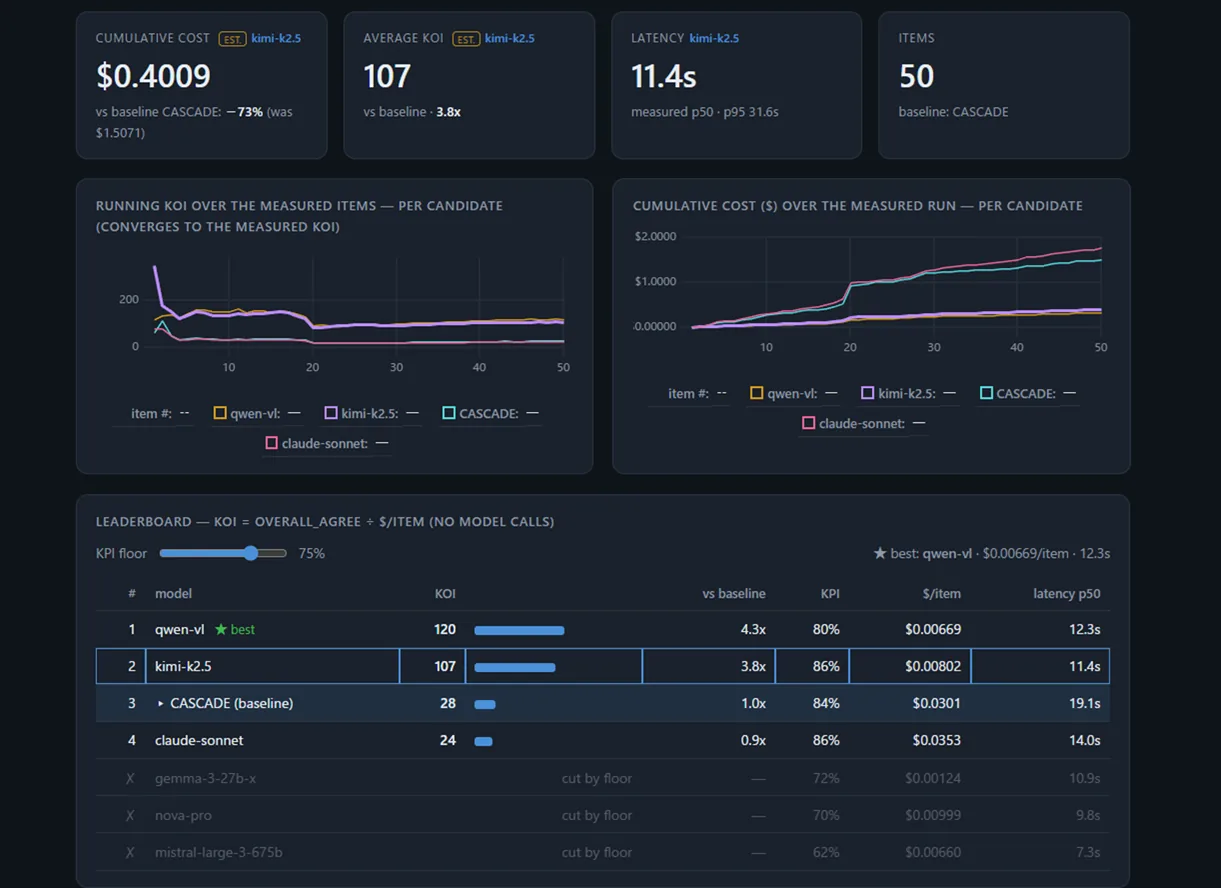Click the '4.3x' vs baseline cell
1221x888 pixels.
pyautogui.click(x=754, y=630)
